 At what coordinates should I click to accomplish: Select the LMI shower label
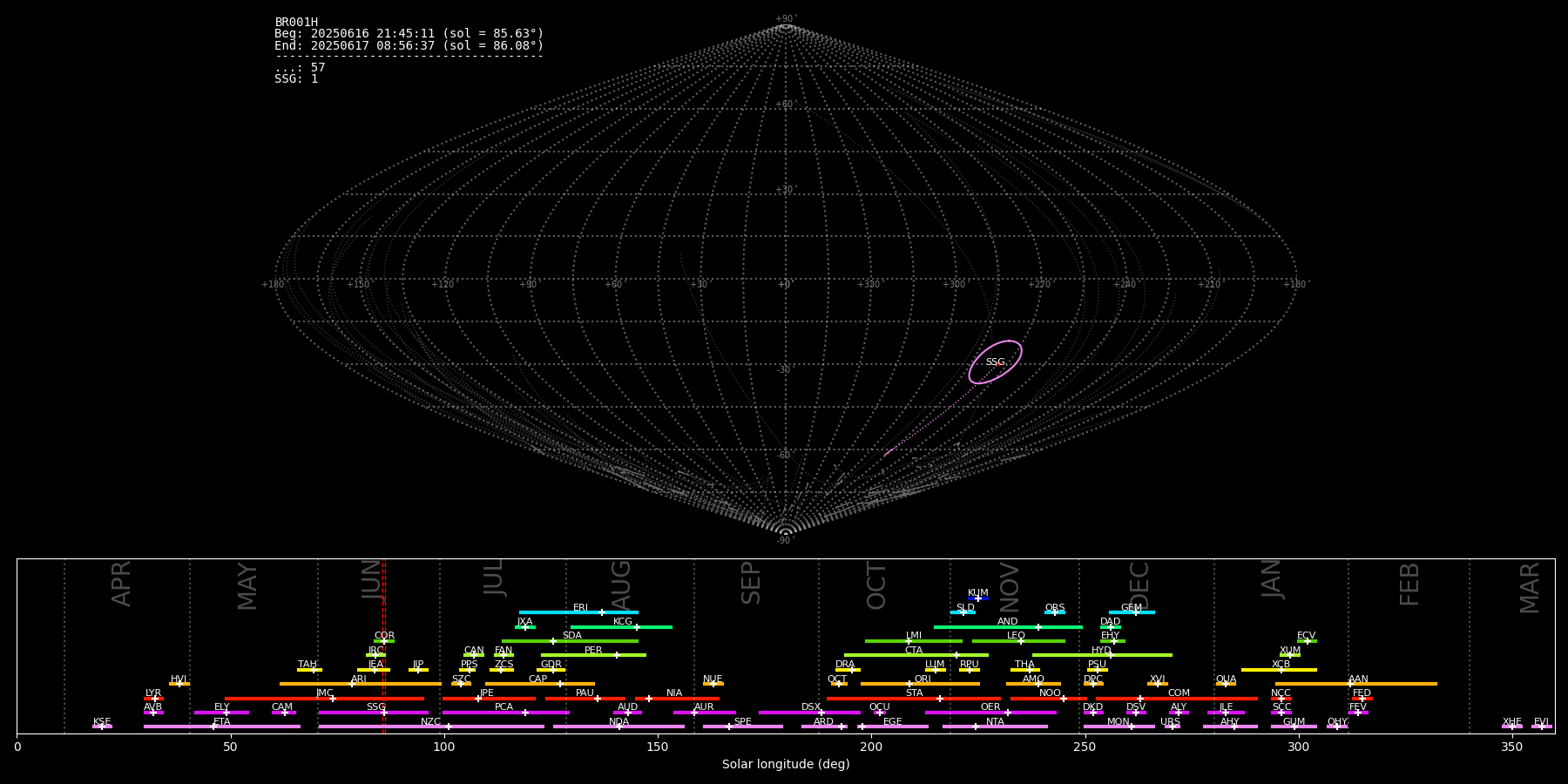(x=914, y=636)
